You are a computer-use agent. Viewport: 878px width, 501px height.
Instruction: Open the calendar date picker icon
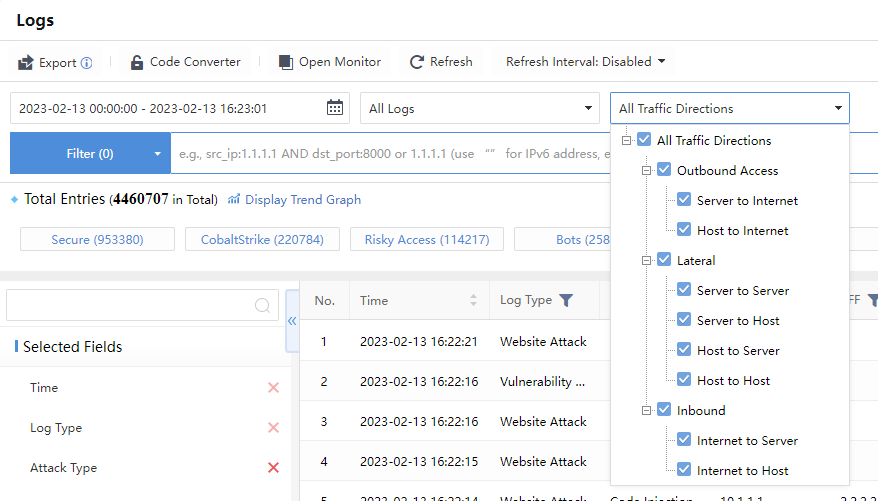335,107
